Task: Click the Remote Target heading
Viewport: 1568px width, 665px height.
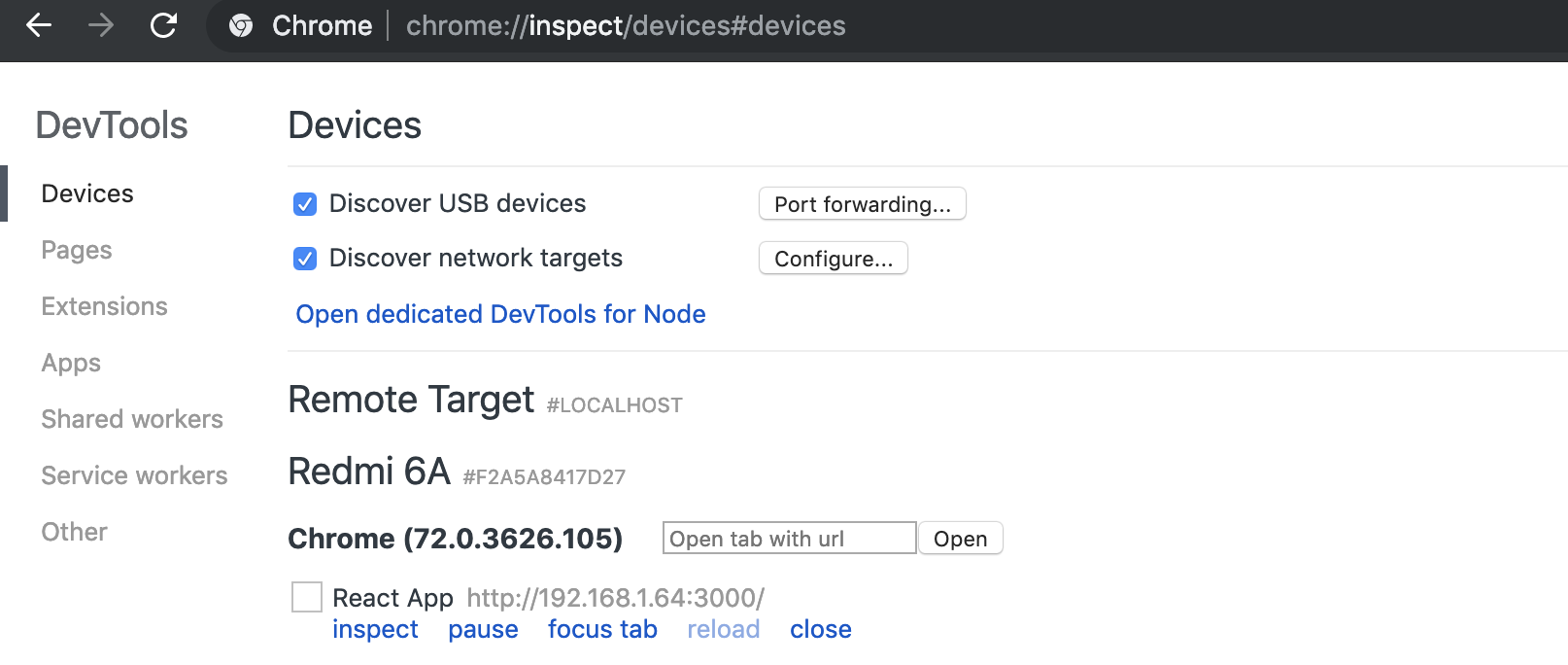Action: click(411, 400)
